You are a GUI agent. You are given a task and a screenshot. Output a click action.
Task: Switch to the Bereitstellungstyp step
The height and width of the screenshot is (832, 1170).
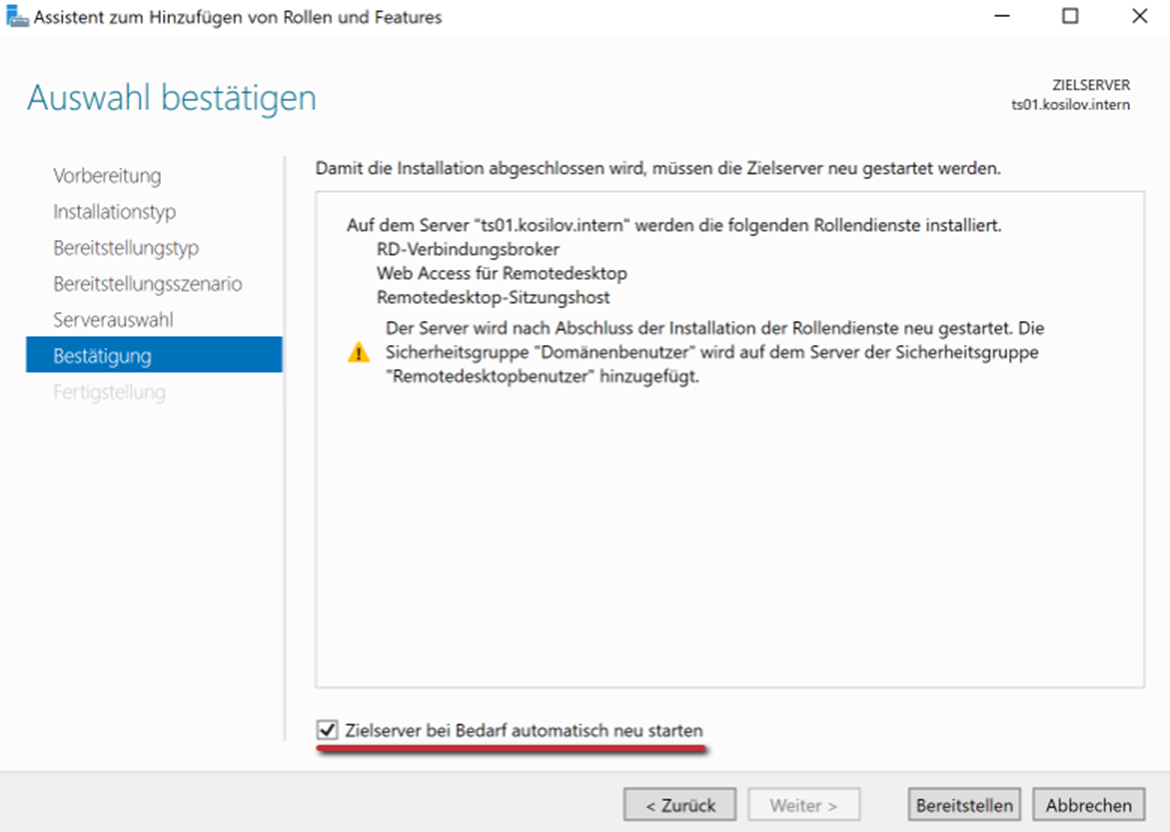pyautogui.click(x=126, y=248)
